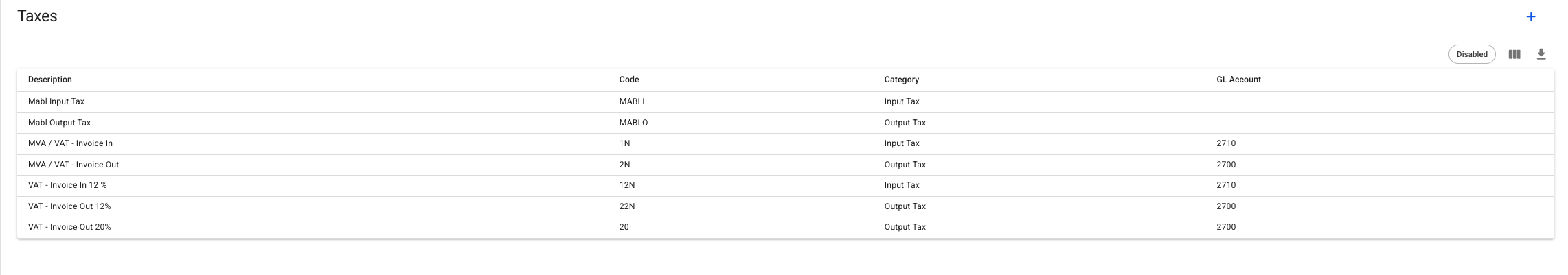Open VAT - Invoice Out 12% row

point(69,206)
